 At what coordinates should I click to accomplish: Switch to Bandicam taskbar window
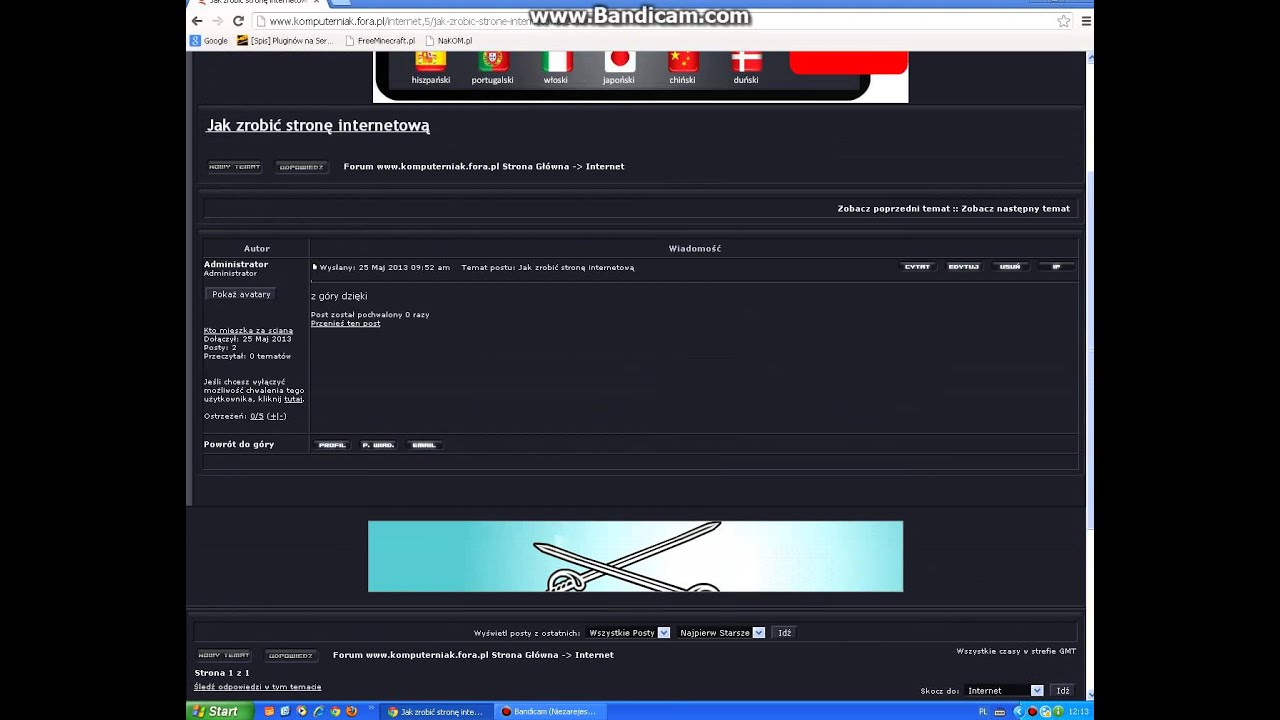tap(548, 712)
